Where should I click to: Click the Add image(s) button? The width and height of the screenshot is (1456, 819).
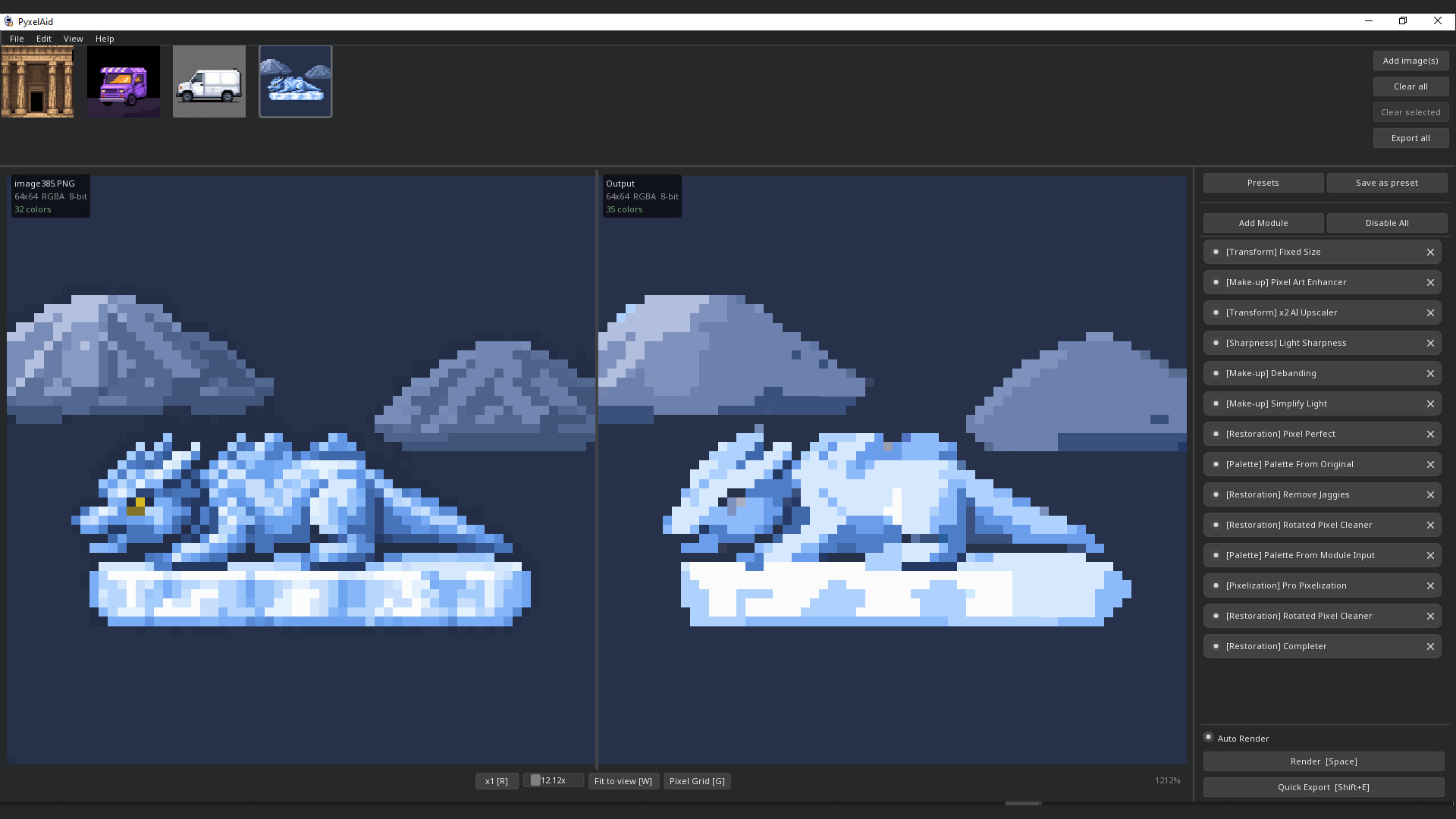click(x=1410, y=61)
